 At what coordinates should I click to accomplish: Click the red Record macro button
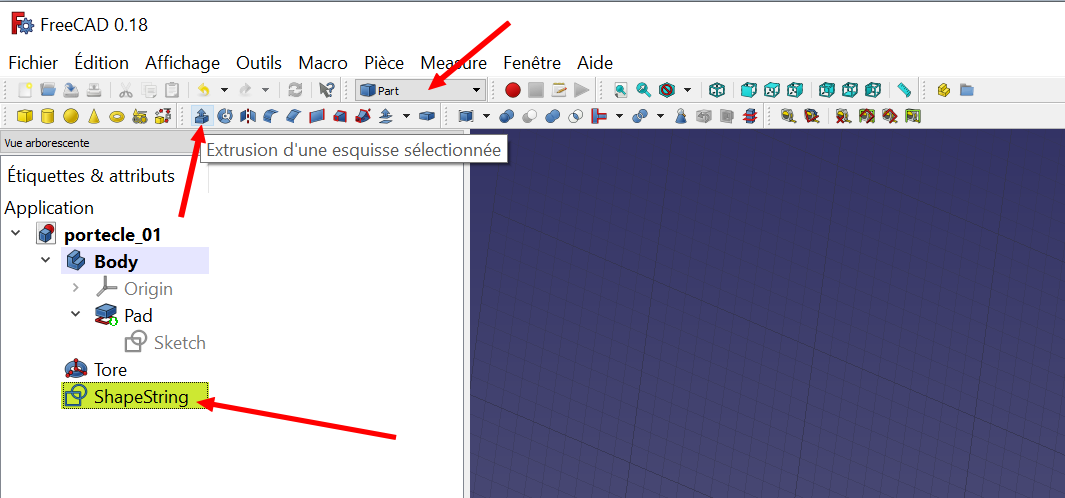pyautogui.click(x=513, y=90)
